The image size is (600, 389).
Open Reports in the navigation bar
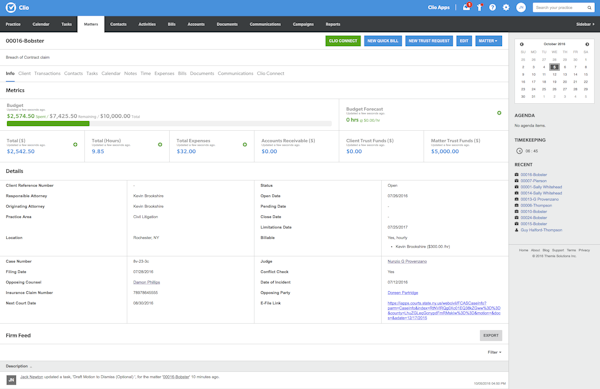[333, 24]
